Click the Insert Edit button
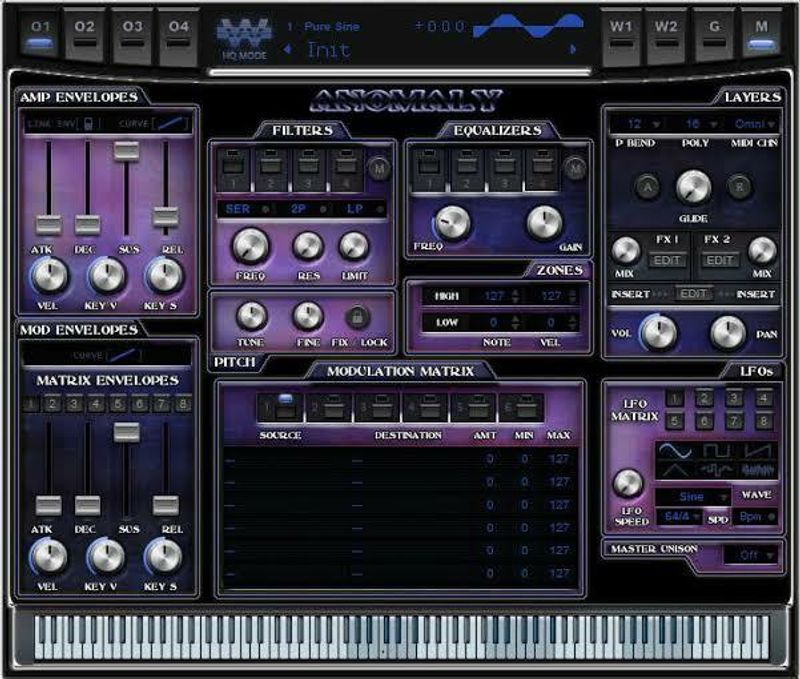 point(693,294)
